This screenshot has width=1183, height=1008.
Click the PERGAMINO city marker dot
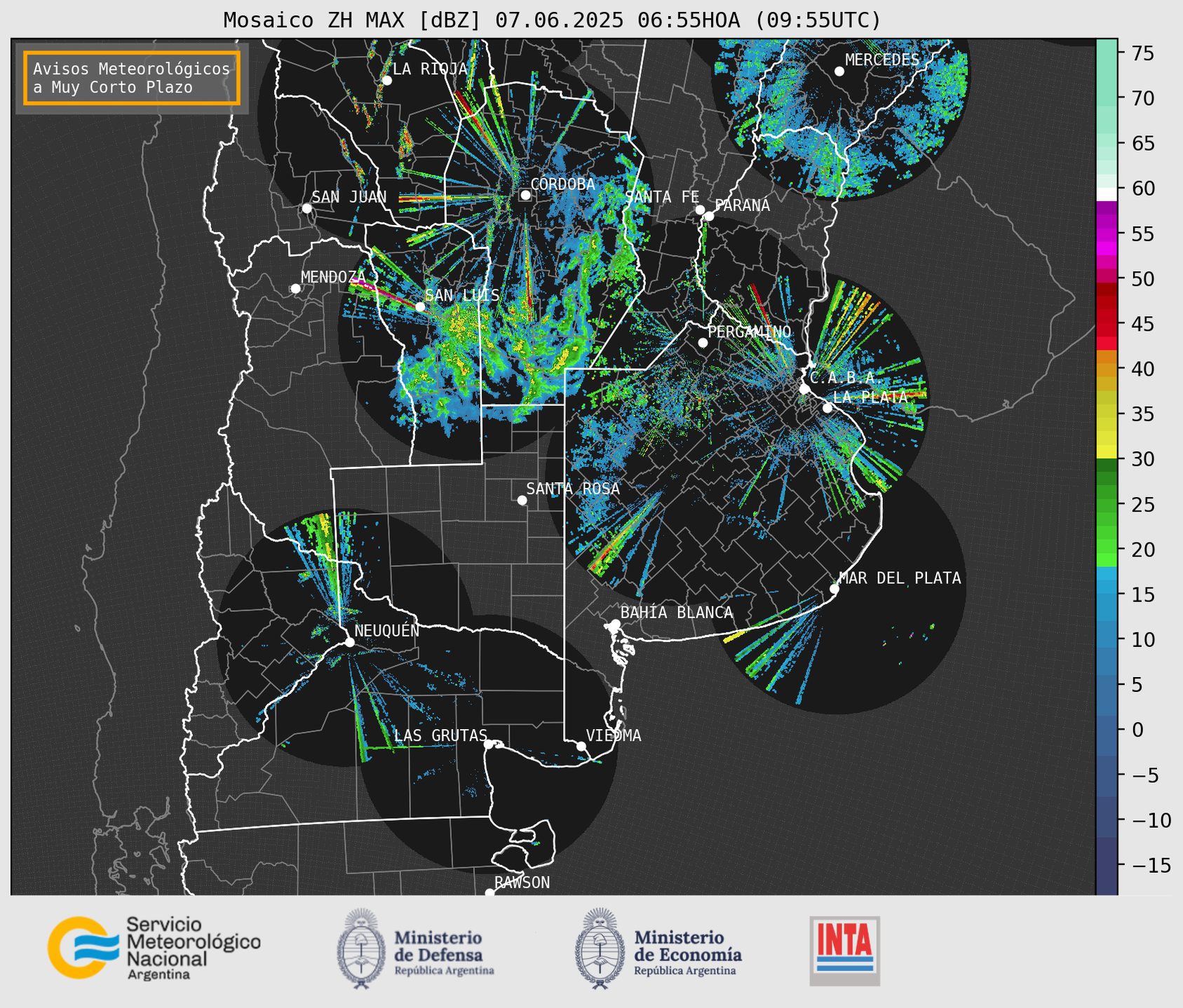[x=703, y=343]
